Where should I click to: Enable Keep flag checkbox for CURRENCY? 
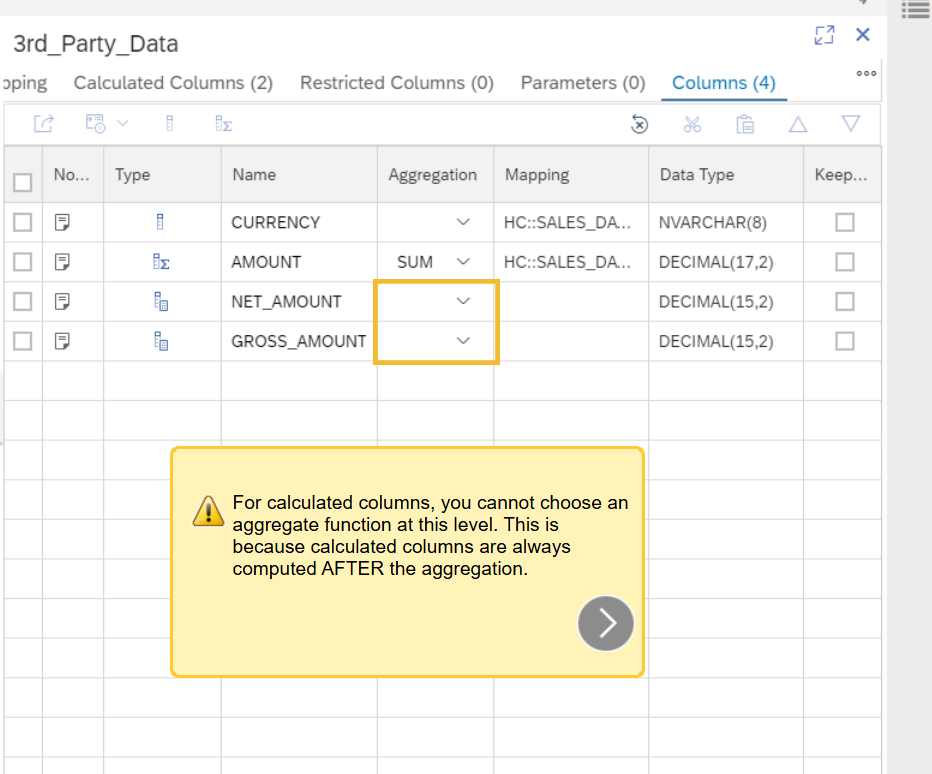845,222
